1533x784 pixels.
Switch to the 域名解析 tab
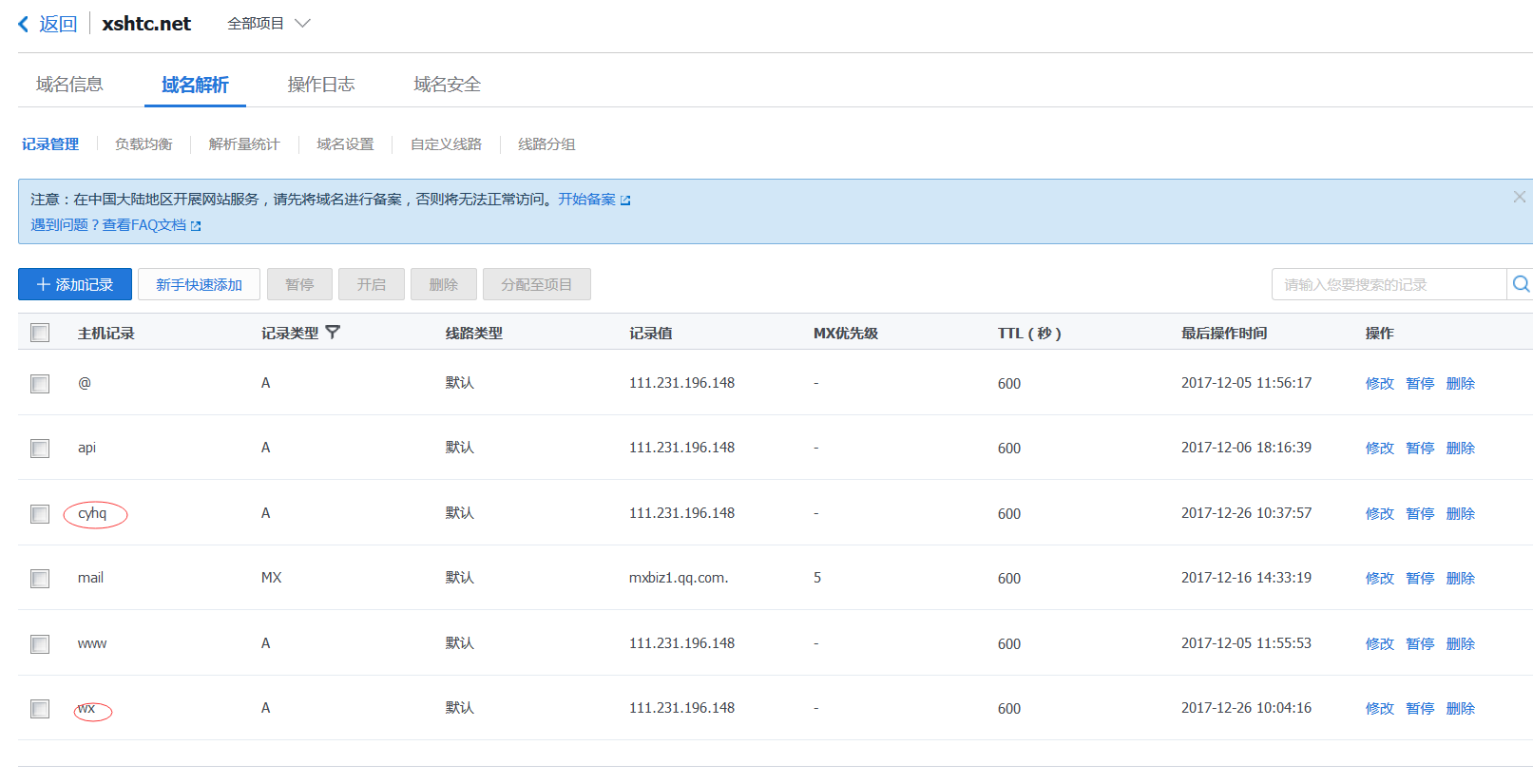(x=195, y=85)
